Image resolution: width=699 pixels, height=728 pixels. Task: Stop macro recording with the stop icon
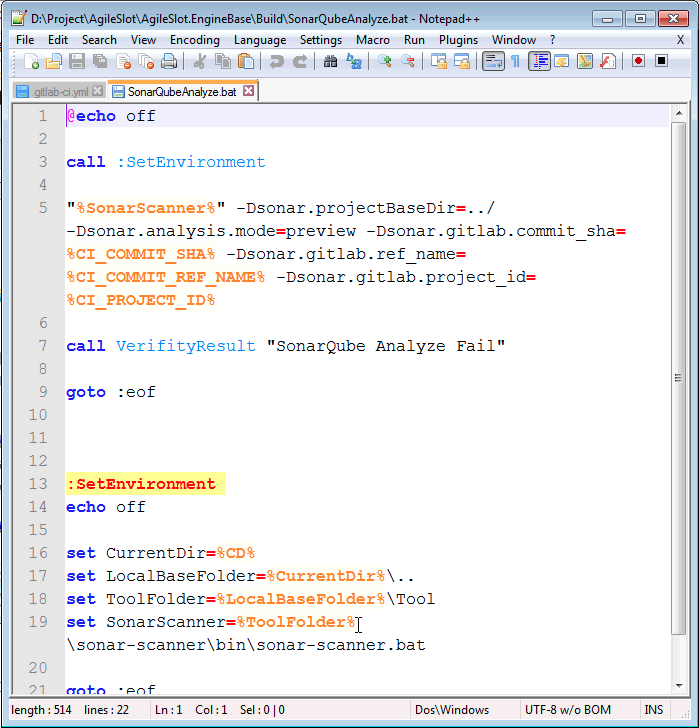point(662,61)
